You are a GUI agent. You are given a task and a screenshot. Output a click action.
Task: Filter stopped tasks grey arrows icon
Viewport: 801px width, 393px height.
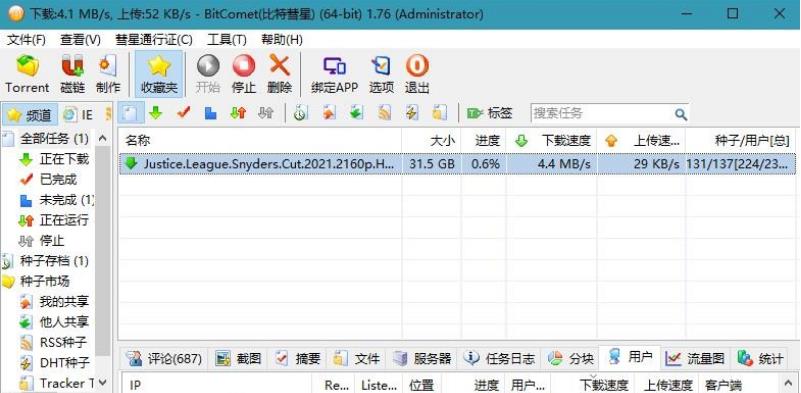coord(266,113)
